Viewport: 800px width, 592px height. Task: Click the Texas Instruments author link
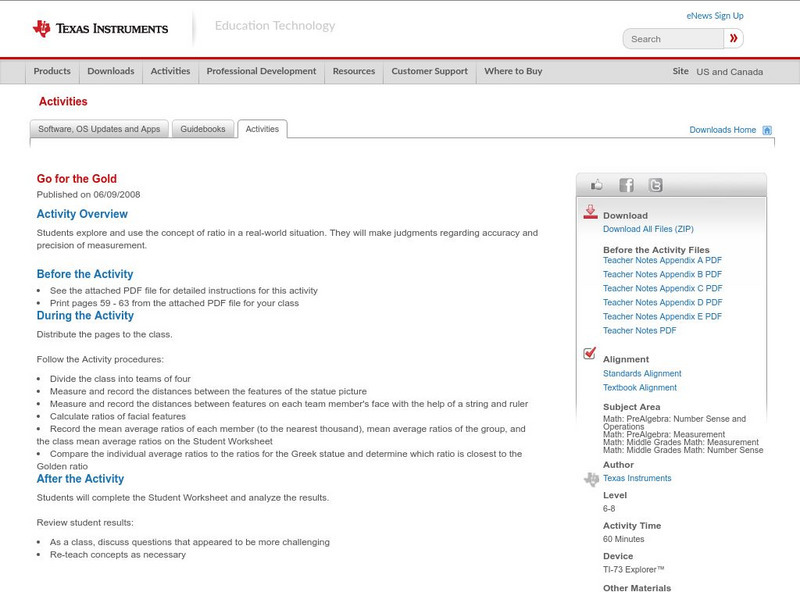[x=637, y=478]
